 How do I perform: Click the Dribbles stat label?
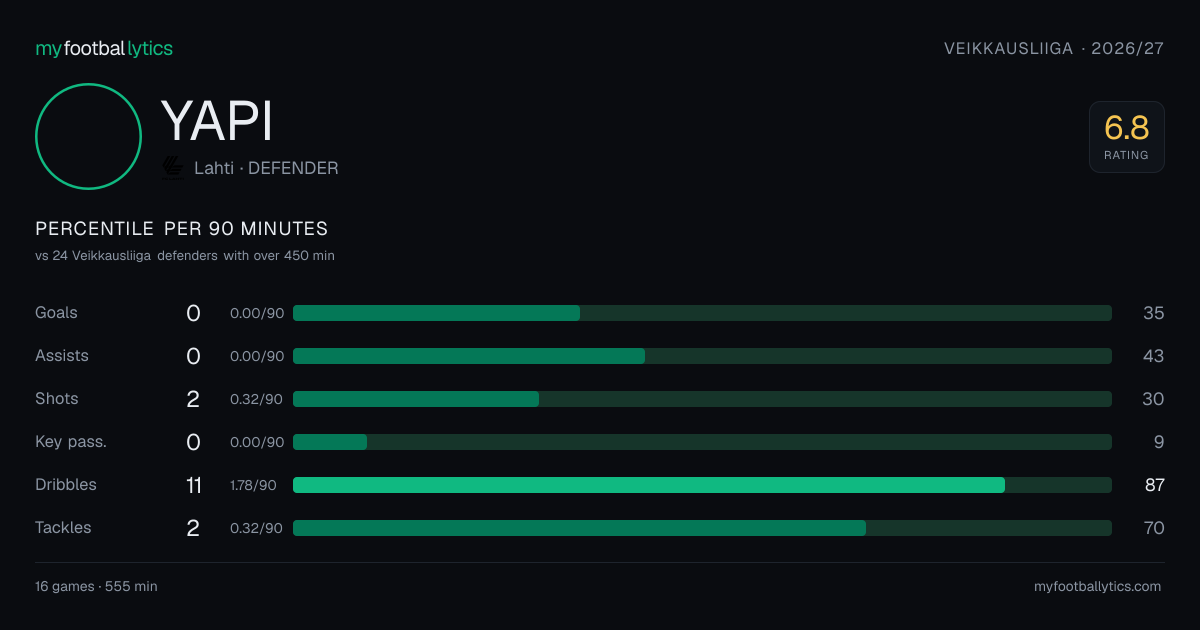(x=66, y=484)
